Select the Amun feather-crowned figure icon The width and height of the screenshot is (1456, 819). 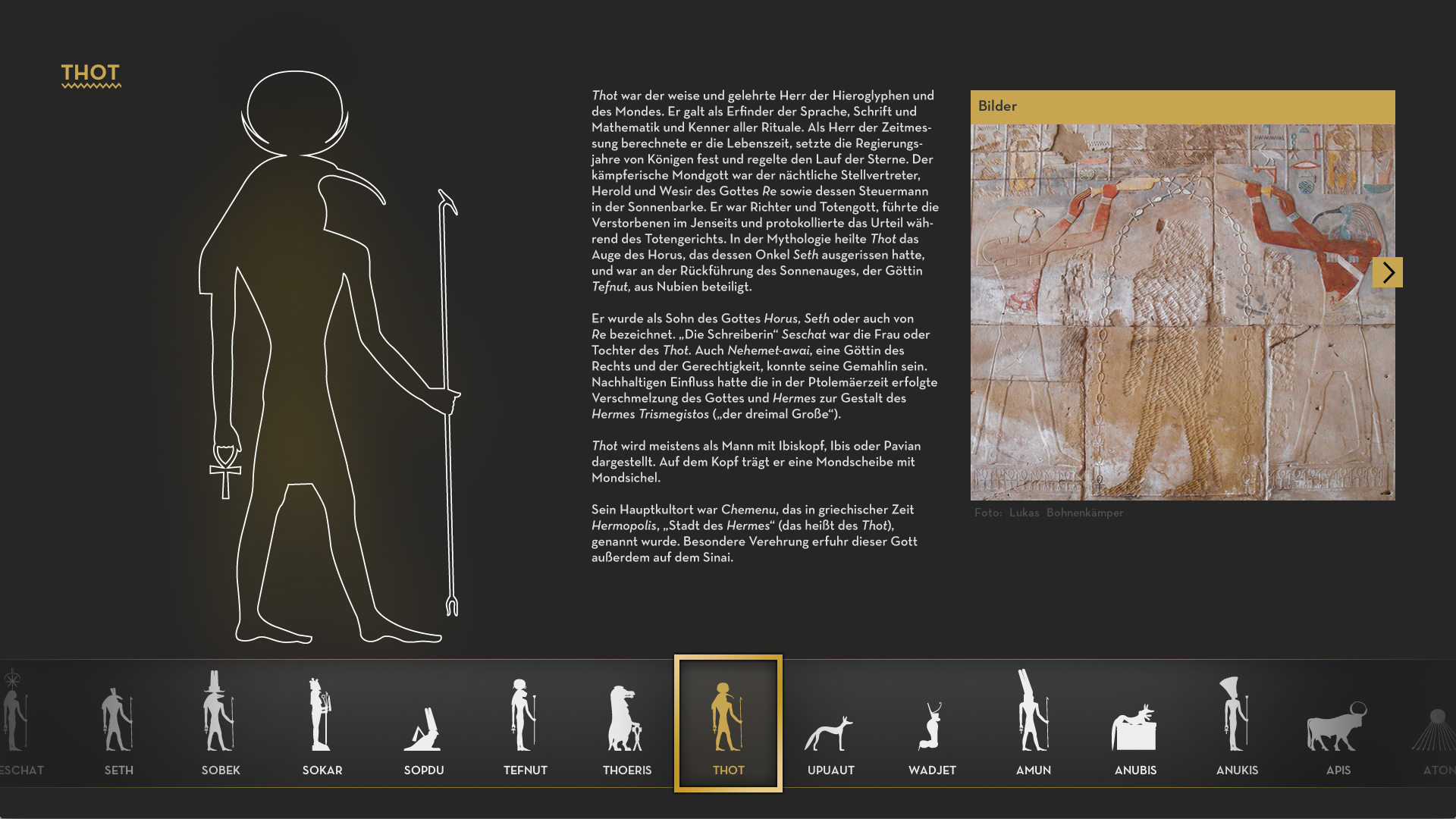point(1033,711)
